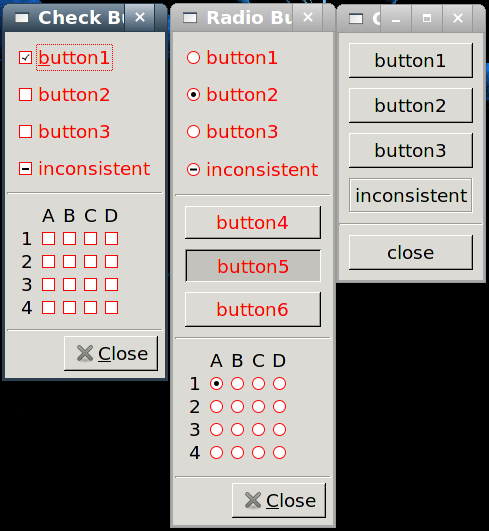Viewport: 489px width, 531px height.
Task: Activate the red button6 toggle button
Action: 253,310
